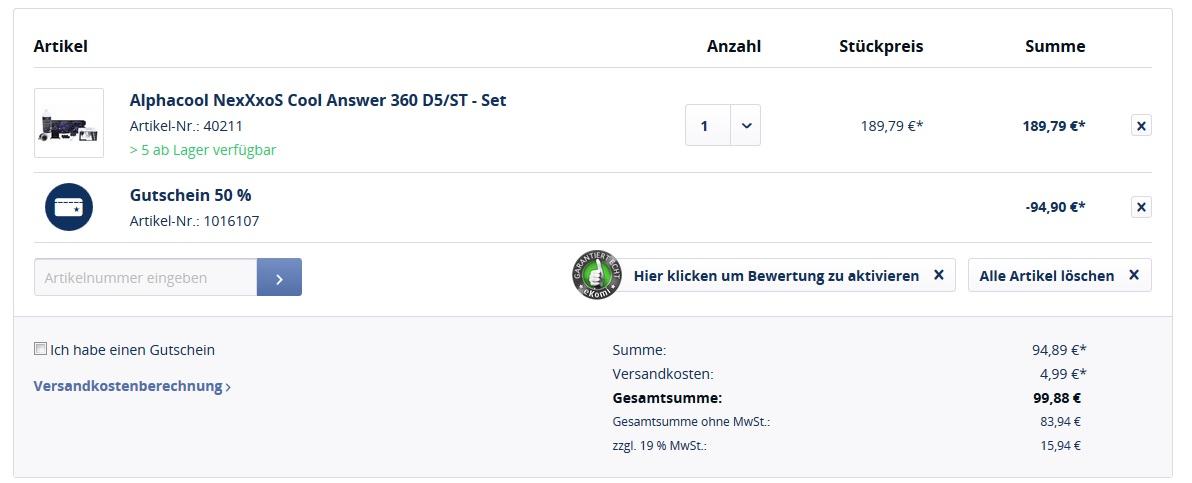Remove the Alphacool set with its X icon
Image resolution: width=1192 pixels, height=483 pixels.
point(1141,126)
